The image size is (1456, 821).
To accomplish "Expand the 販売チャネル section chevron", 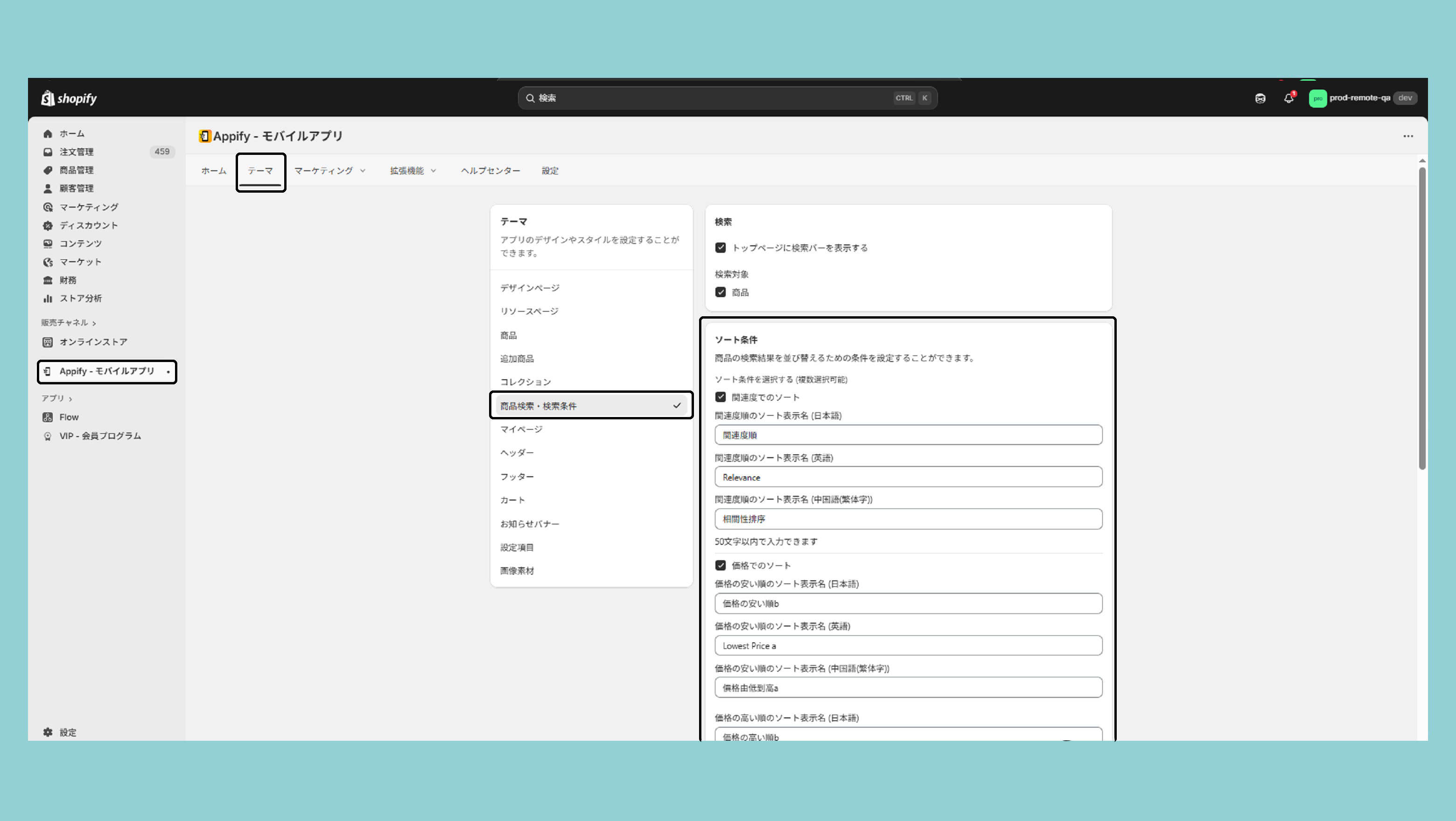I will (94, 323).
